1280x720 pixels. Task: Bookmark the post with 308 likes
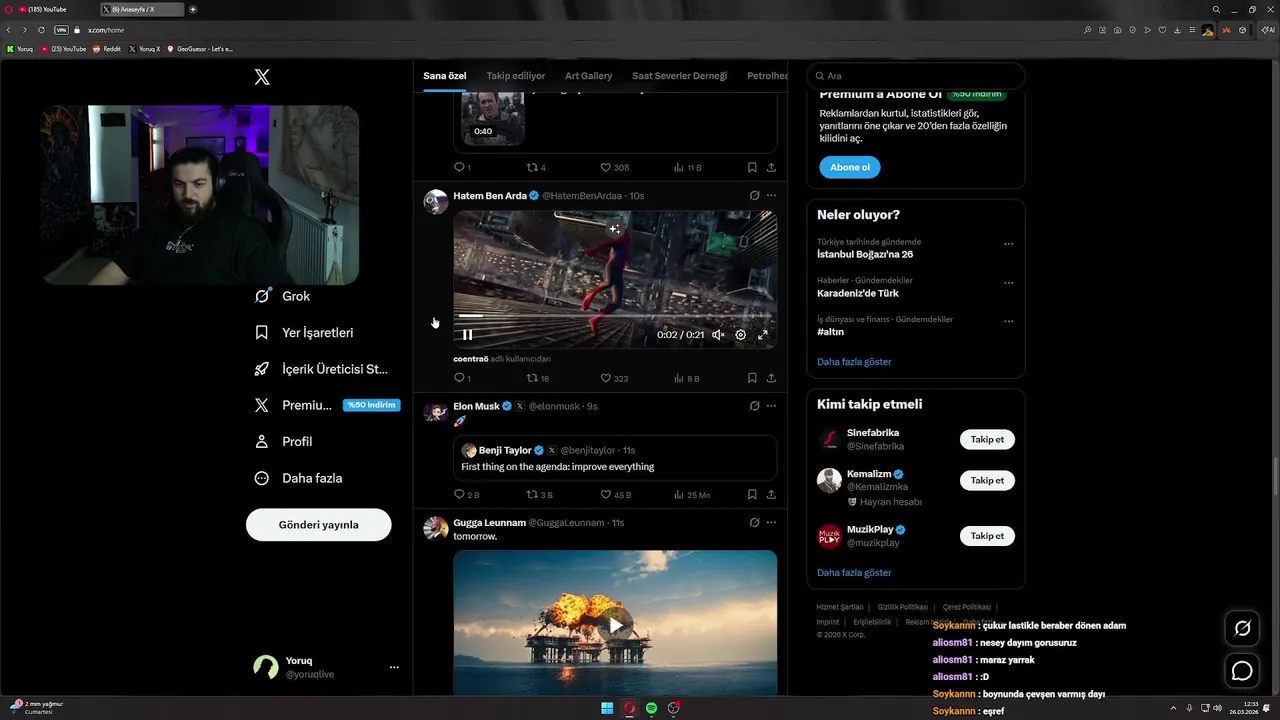click(752, 167)
